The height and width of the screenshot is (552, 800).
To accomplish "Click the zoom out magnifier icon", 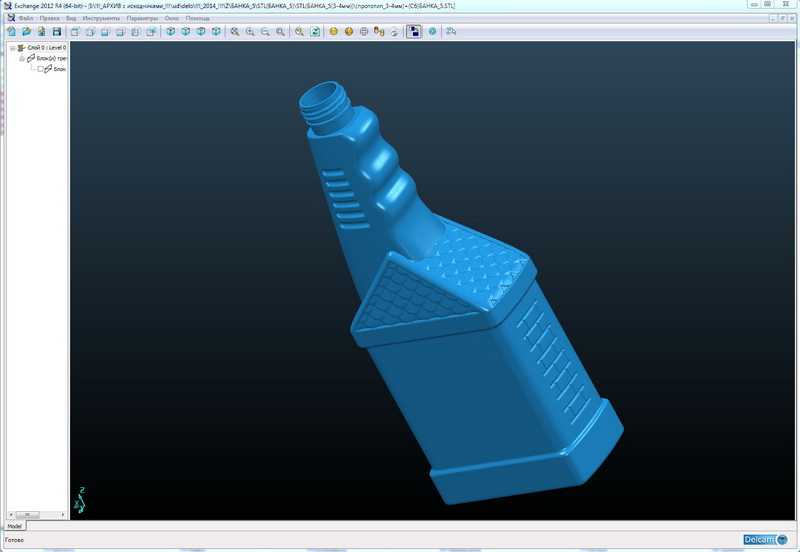I will click(x=265, y=32).
